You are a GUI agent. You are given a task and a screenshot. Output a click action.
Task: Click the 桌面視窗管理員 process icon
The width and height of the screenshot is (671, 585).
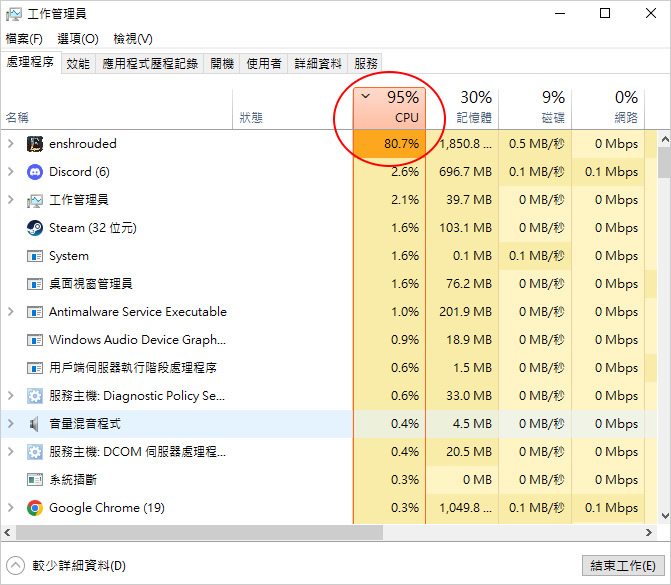click(35, 284)
